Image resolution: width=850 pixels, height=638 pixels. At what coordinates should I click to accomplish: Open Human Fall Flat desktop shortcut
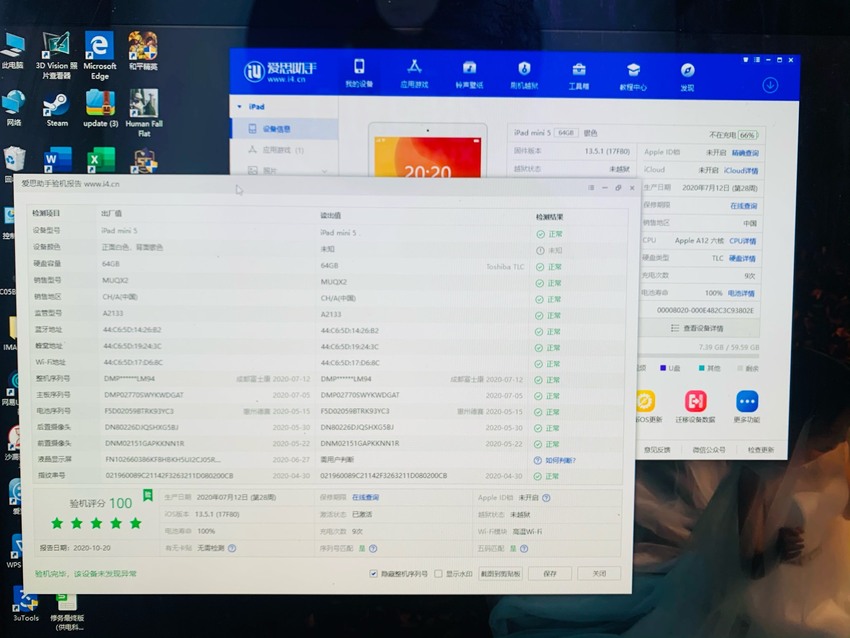click(144, 113)
